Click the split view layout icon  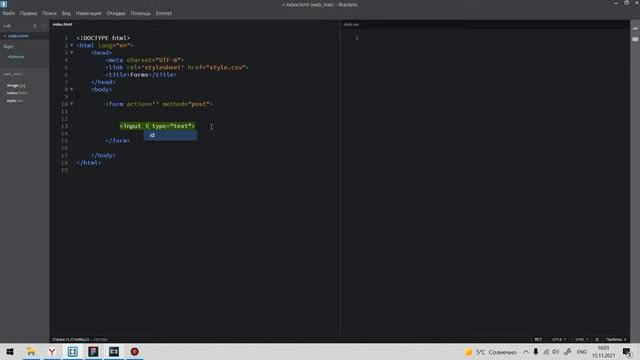click(x=44, y=26)
